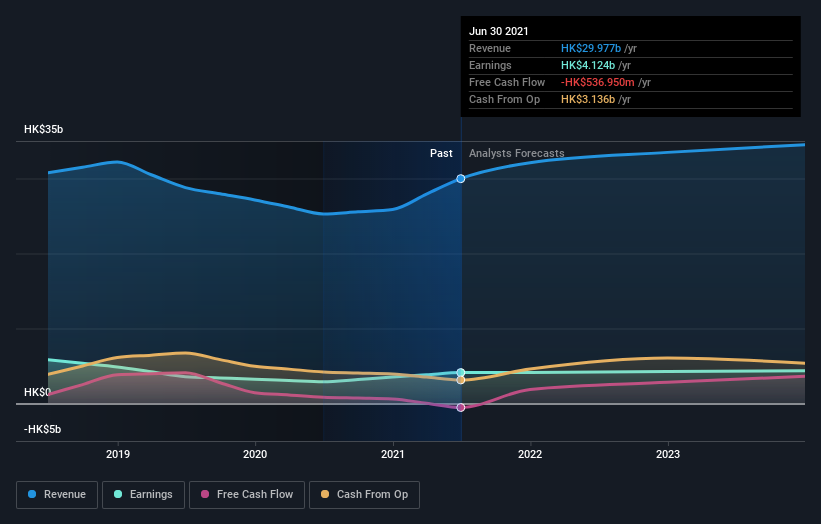Select the Revenue data point on blue line
The image size is (821, 524).
click(461, 179)
